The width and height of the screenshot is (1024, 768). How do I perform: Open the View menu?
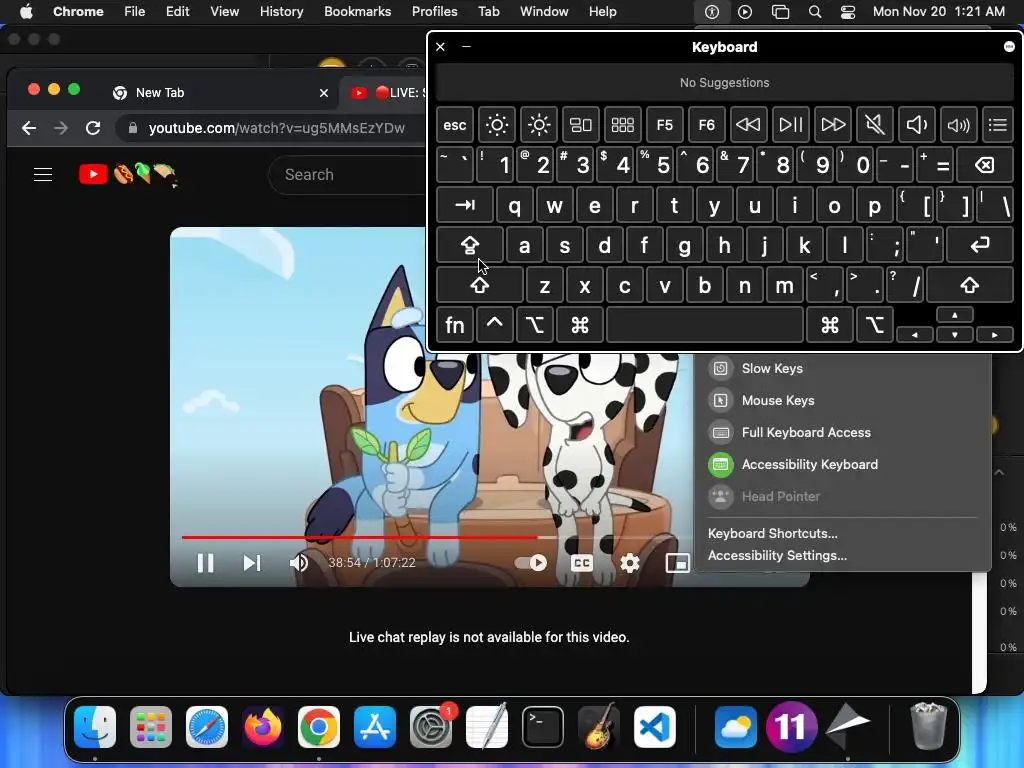coord(225,12)
